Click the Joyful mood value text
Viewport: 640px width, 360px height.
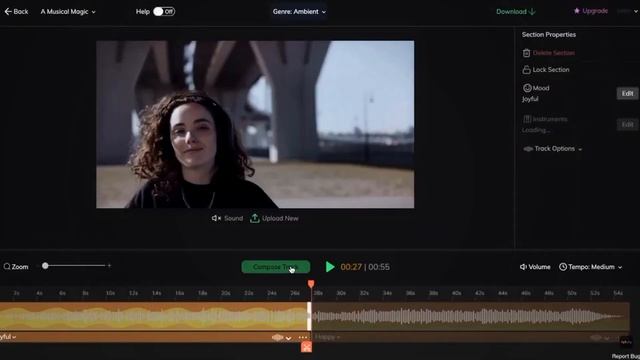click(x=530, y=99)
